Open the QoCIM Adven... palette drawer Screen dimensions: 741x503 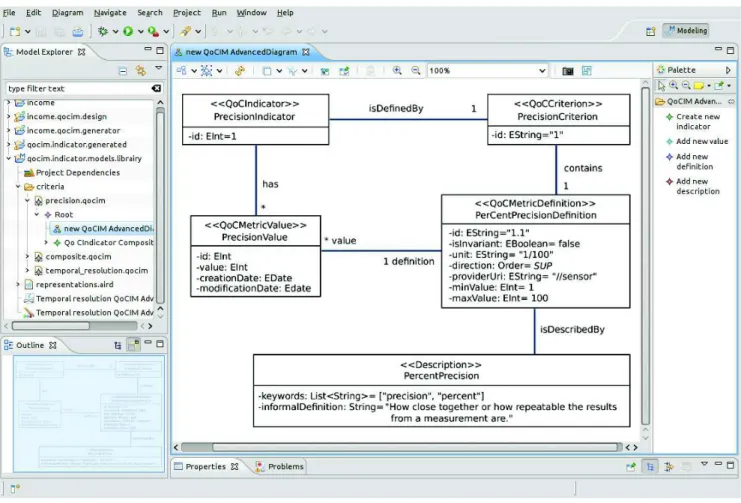pyautogui.click(x=694, y=102)
